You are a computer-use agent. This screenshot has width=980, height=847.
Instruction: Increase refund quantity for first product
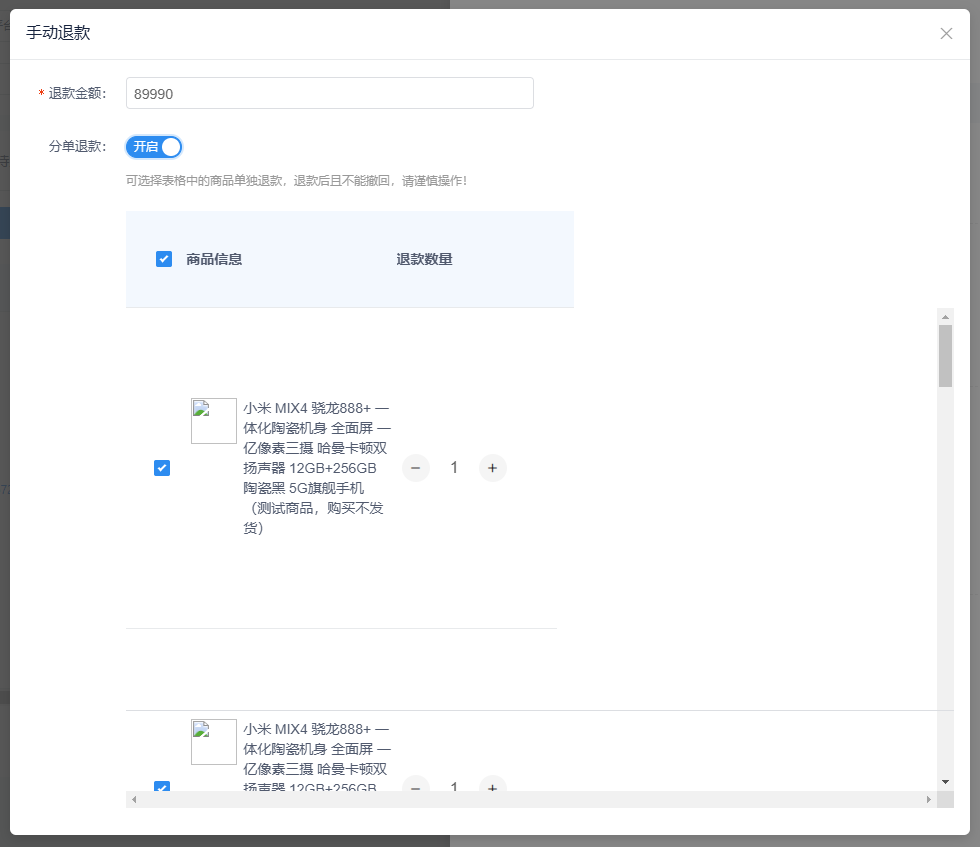tap(492, 468)
